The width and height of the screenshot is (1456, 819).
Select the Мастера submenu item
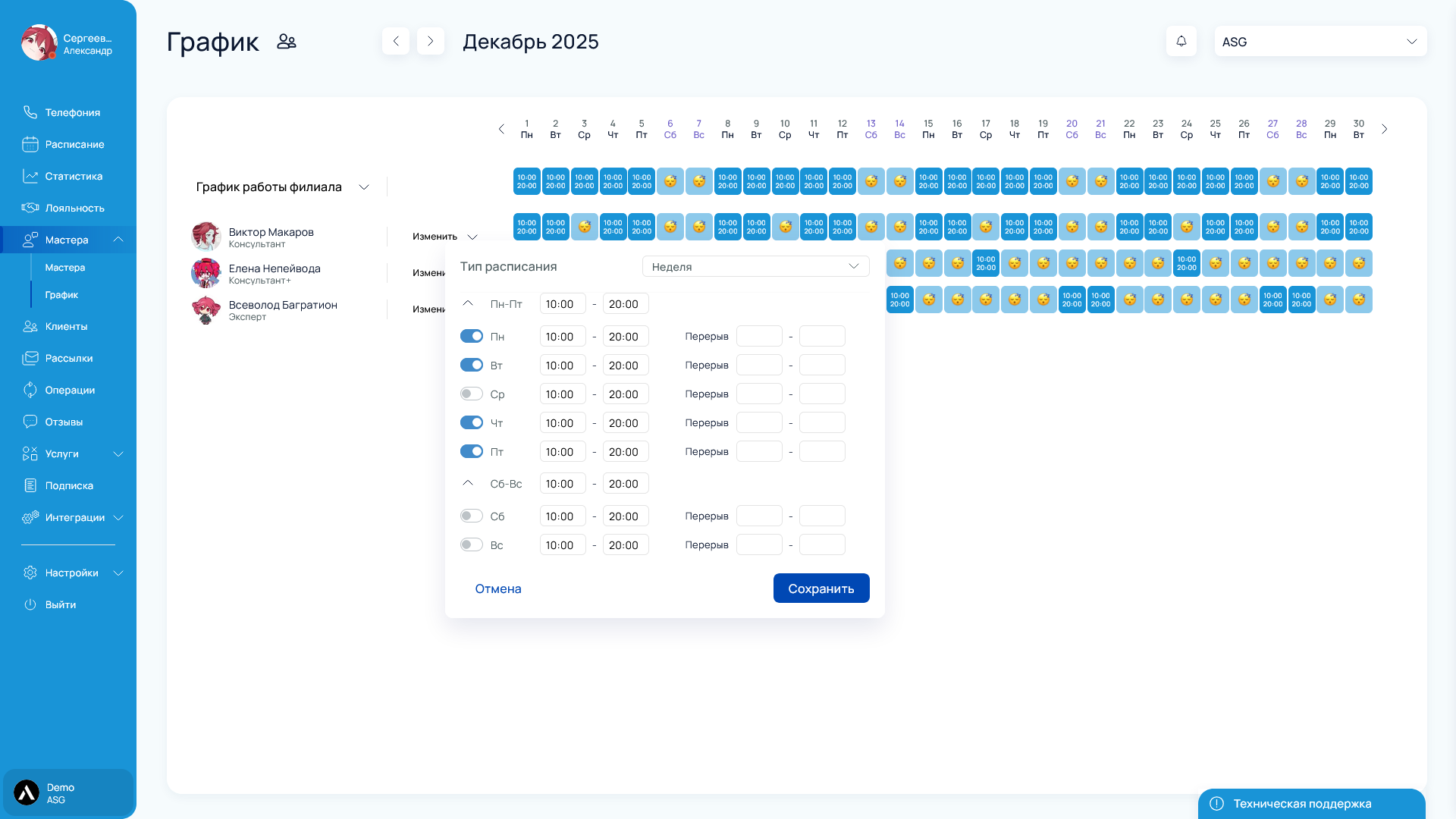click(64, 268)
